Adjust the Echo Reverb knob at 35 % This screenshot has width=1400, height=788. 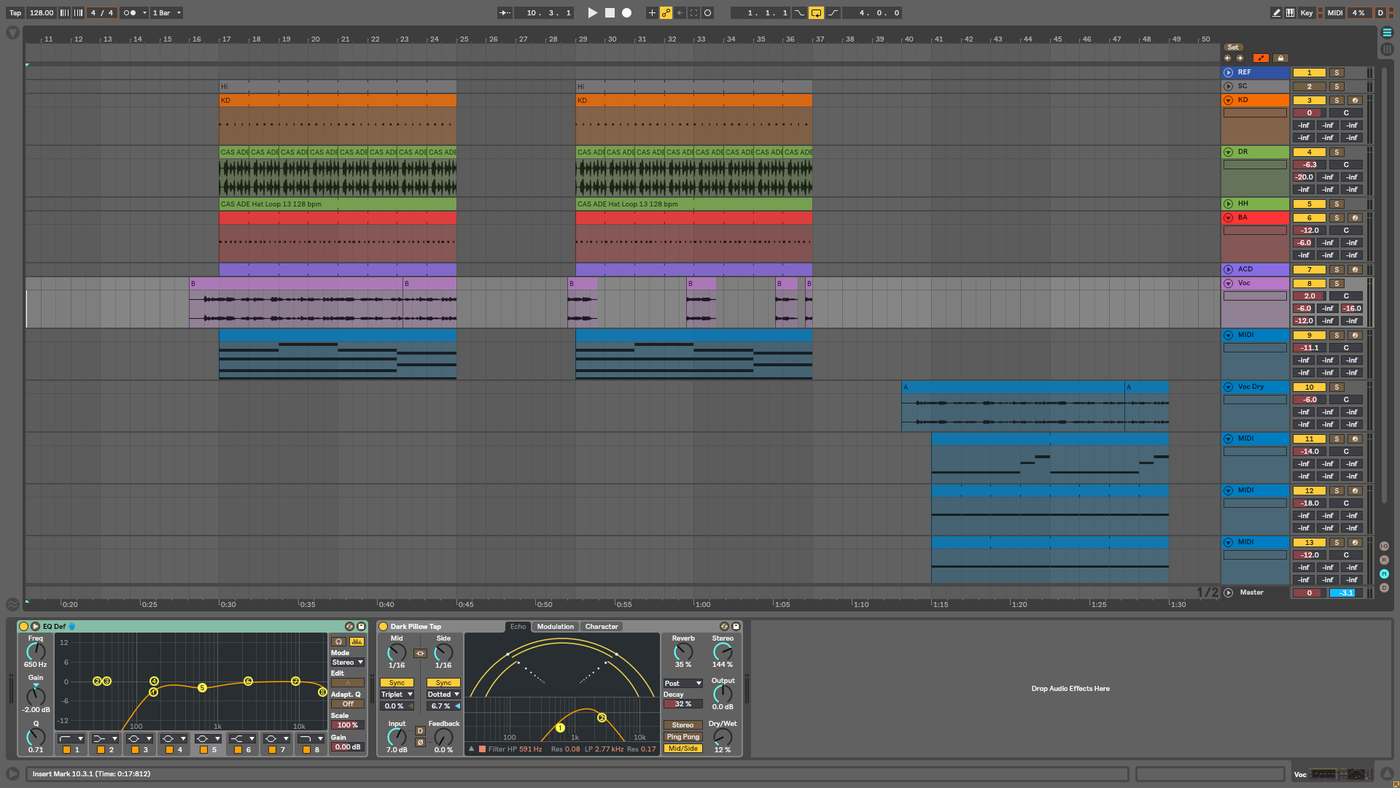coord(683,652)
